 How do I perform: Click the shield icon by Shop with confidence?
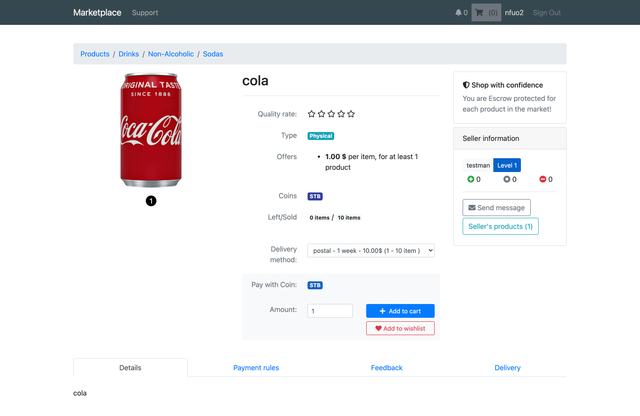tap(466, 85)
